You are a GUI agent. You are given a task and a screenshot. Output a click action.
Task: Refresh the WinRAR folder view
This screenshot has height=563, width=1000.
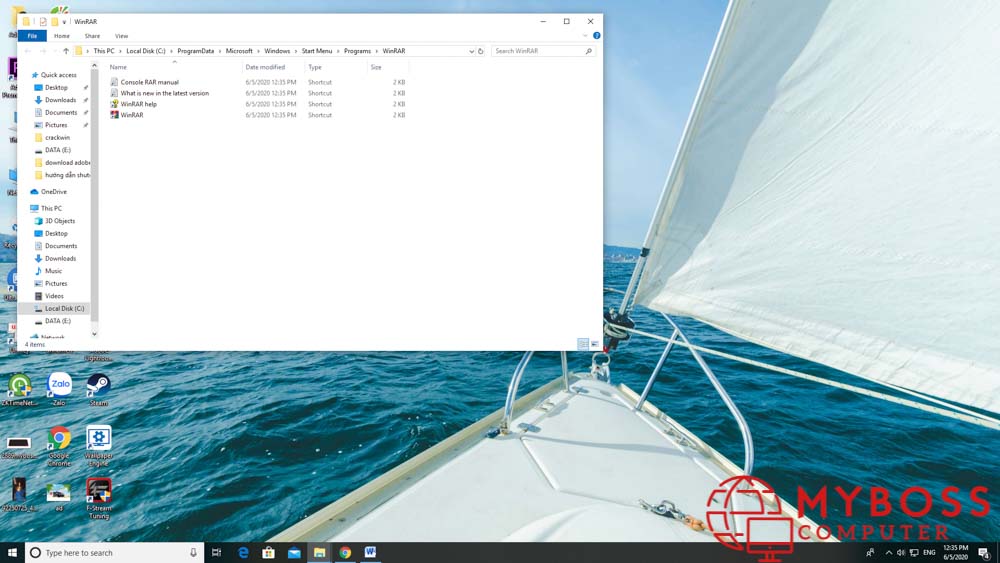point(481,51)
